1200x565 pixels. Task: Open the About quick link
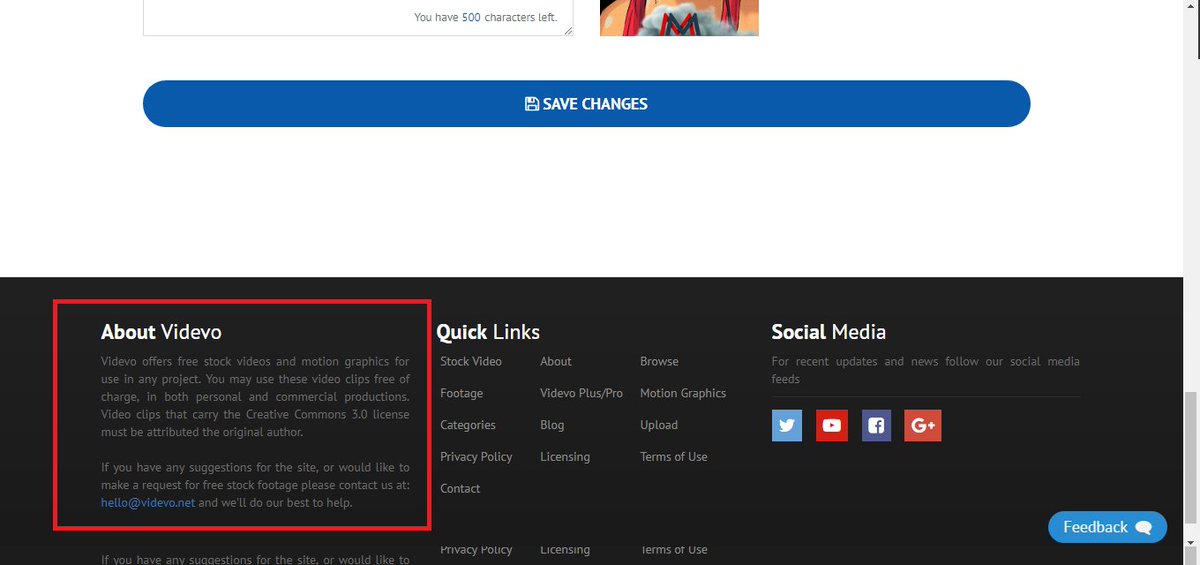tap(556, 361)
